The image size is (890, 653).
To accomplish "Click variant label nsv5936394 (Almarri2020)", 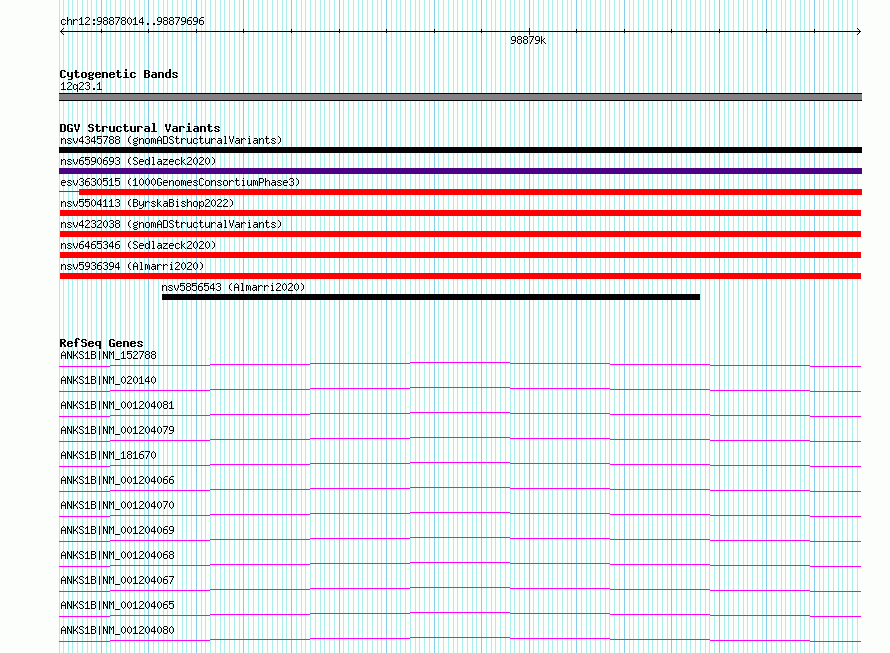I will [x=132, y=266].
